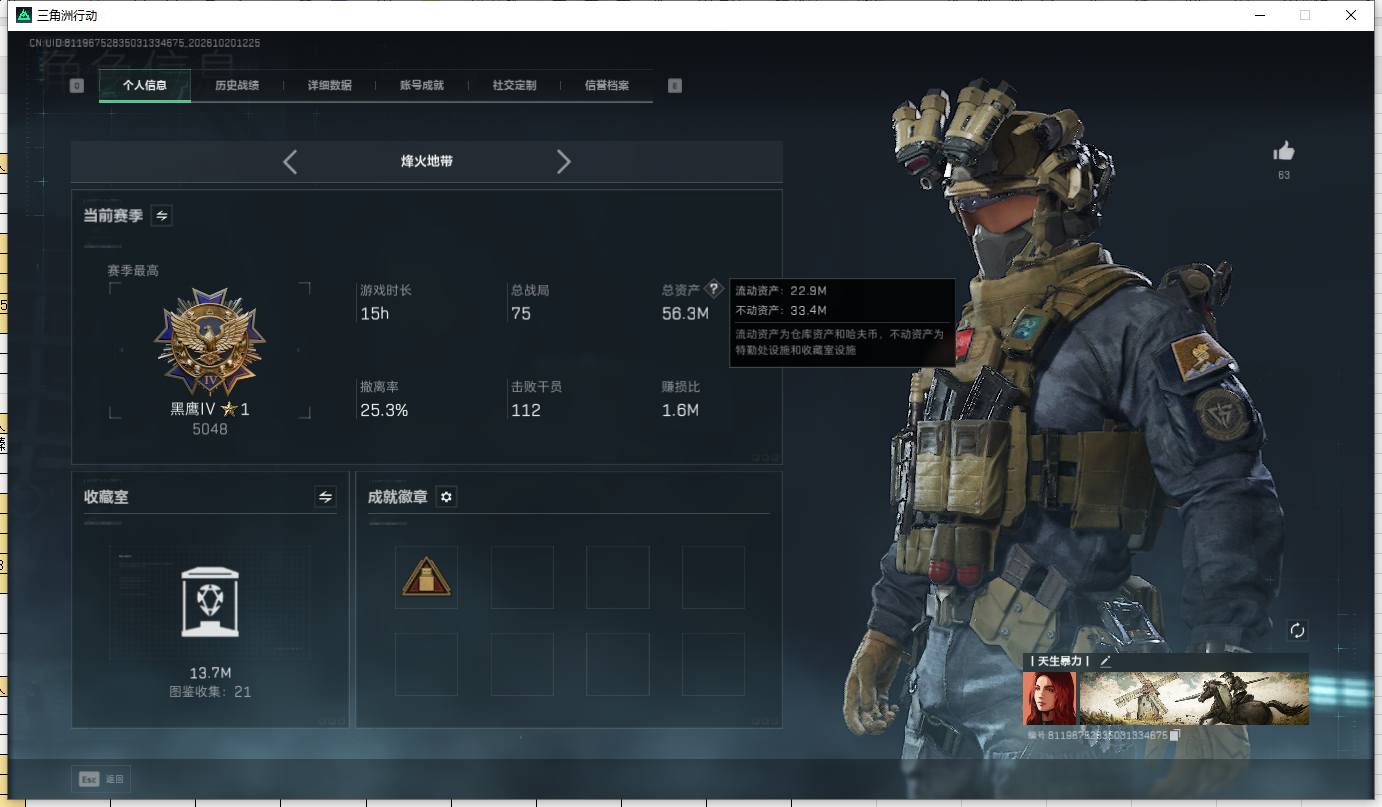Switch to the 详细数据 tab
The width and height of the screenshot is (1382, 807).
click(x=329, y=85)
